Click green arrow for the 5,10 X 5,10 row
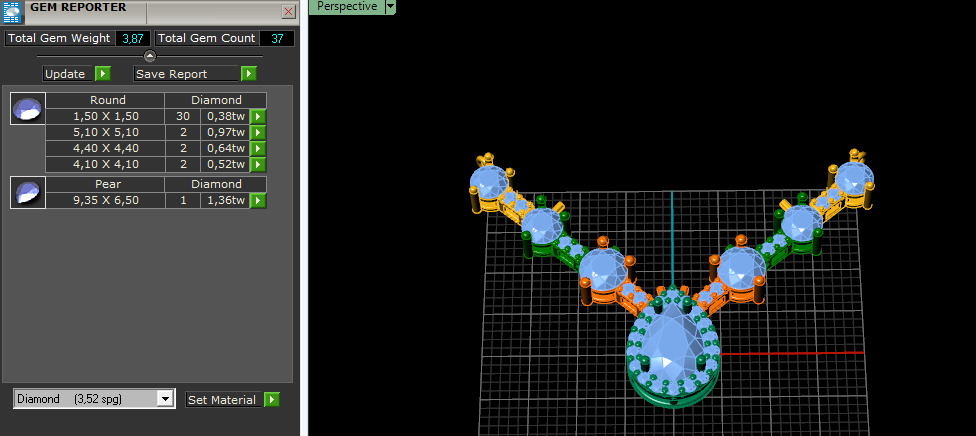Viewport: 976px width, 436px height. coord(258,133)
